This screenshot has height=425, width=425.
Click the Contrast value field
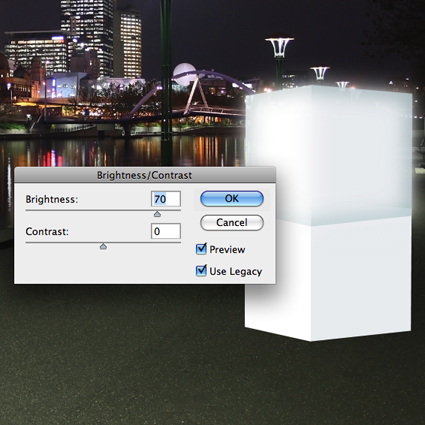(x=166, y=231)
